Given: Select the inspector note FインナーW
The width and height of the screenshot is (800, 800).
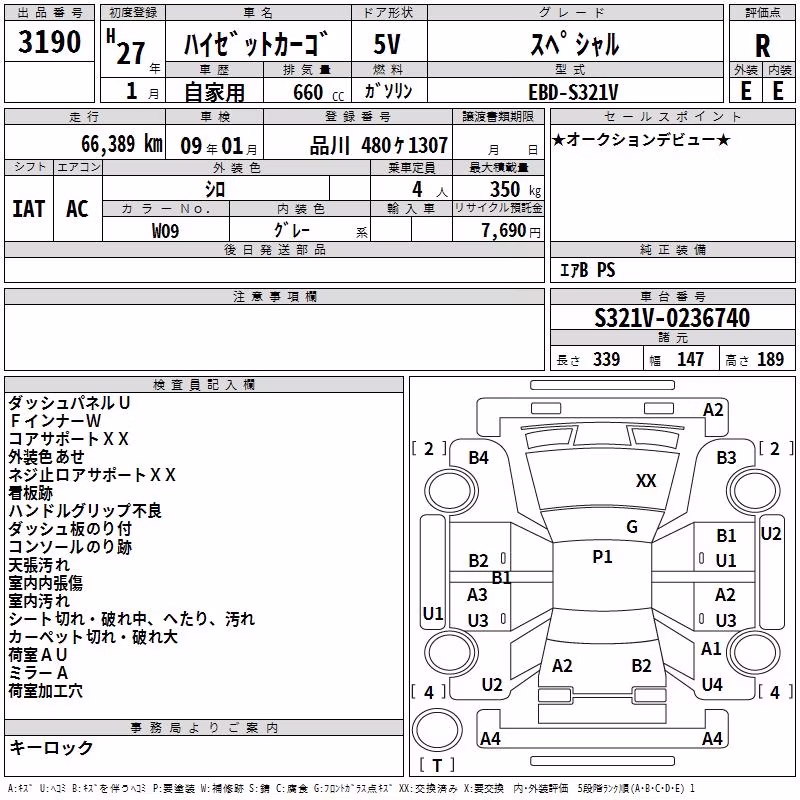Looking at the screenshot, I should coord(55,421).
